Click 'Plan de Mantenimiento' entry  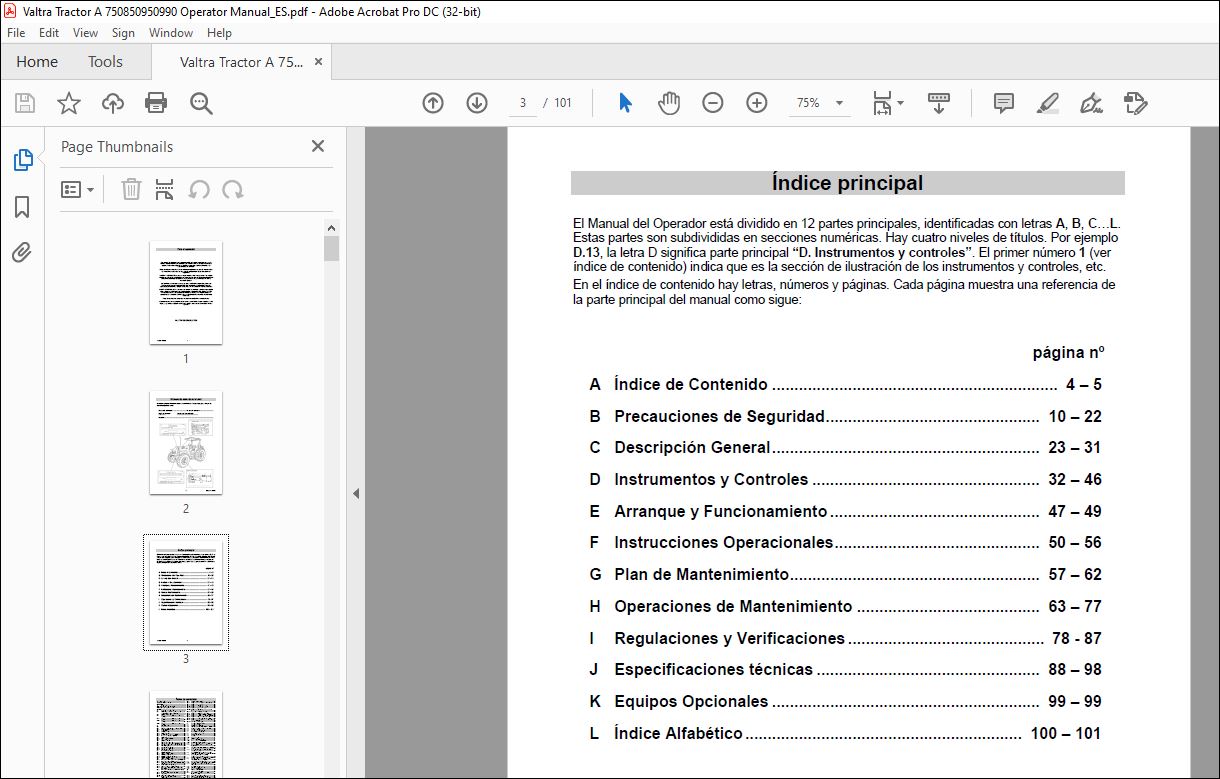[845, 574]
